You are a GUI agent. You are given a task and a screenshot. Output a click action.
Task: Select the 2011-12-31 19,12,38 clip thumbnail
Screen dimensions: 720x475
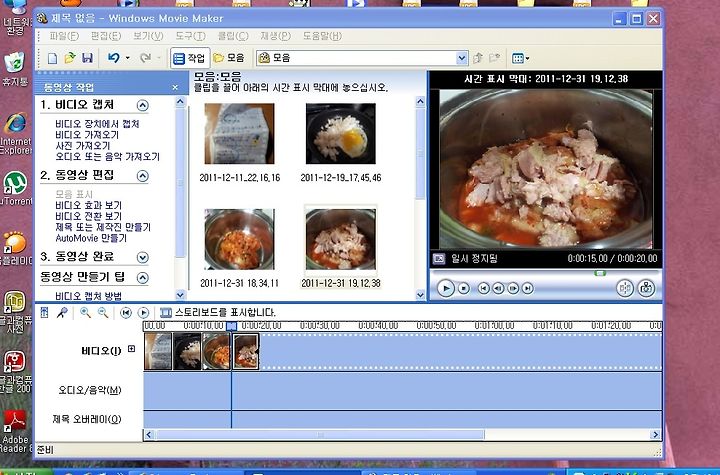tap(341, 239)
